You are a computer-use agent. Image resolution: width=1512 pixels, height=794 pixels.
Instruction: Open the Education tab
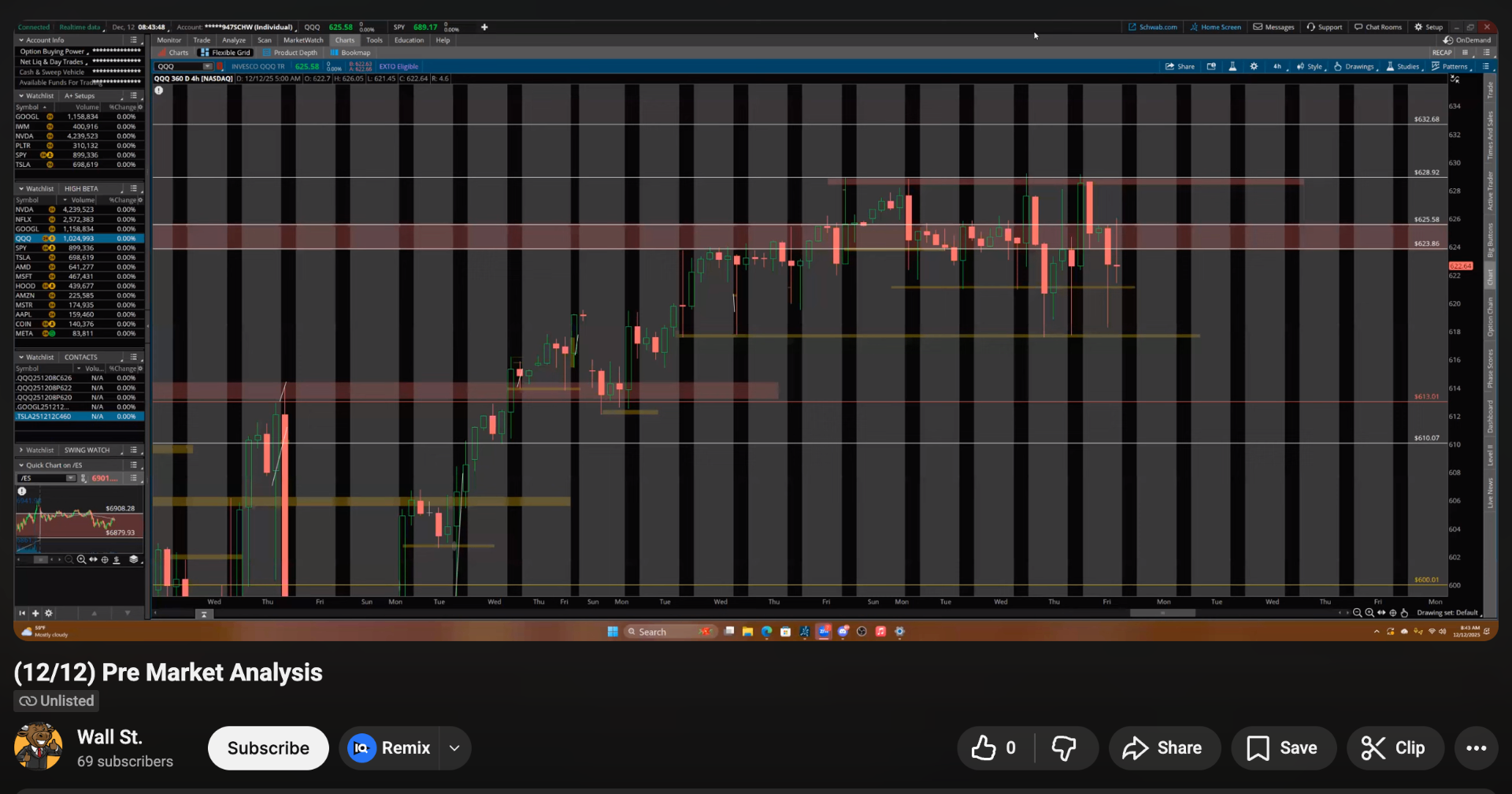click(409, 40)
